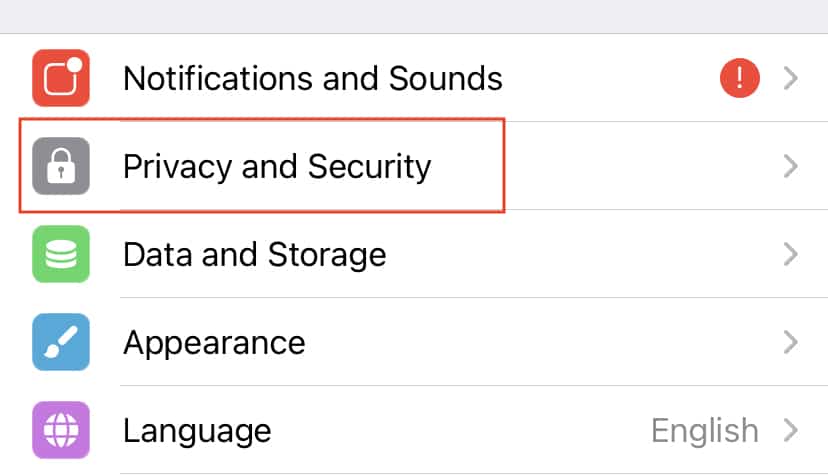
Task: Tap the chevron on Appearance row
Action: 791,342
